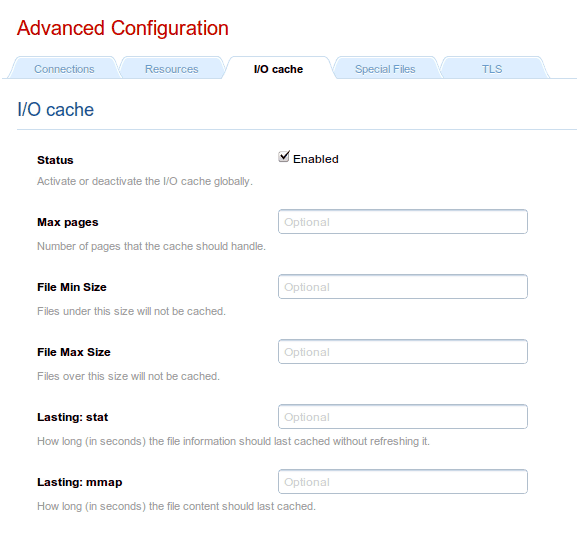Click the Lasting: stat input field

click(403, 417)
